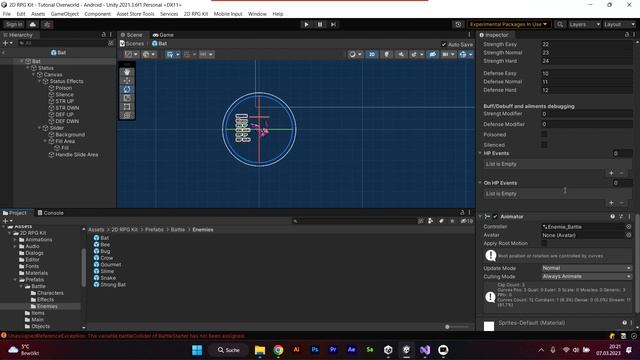Open Animator preset settings icon

(x=621, y=217)
